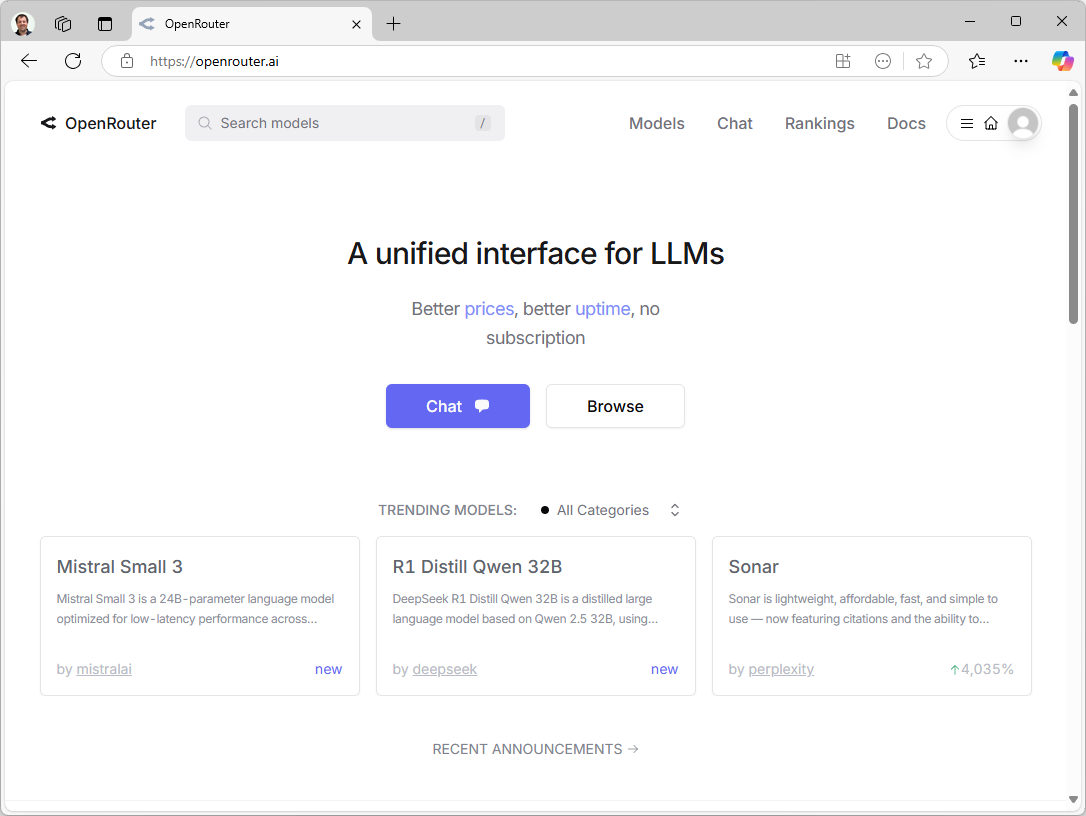Click the page vertical scrollbar thumb
Viewport: 1086px width, 816px height.
tap(1073, 213)
